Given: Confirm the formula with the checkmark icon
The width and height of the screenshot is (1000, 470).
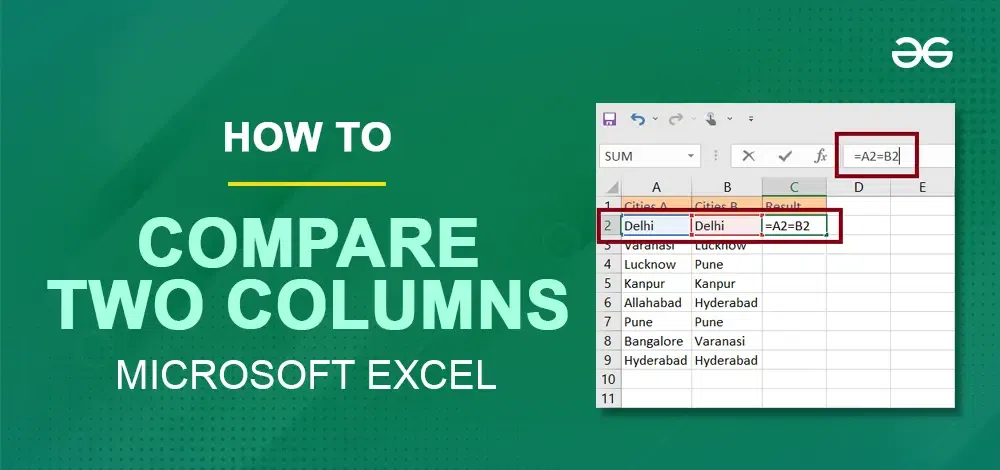Looking at the screenshot, I should 785,156.
